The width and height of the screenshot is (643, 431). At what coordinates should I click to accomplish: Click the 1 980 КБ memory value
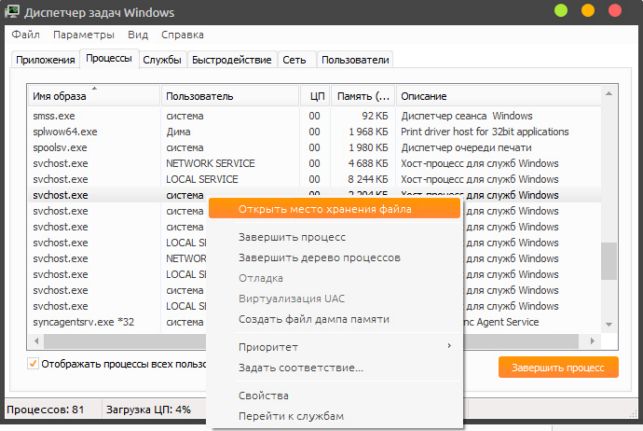point(368,148)
